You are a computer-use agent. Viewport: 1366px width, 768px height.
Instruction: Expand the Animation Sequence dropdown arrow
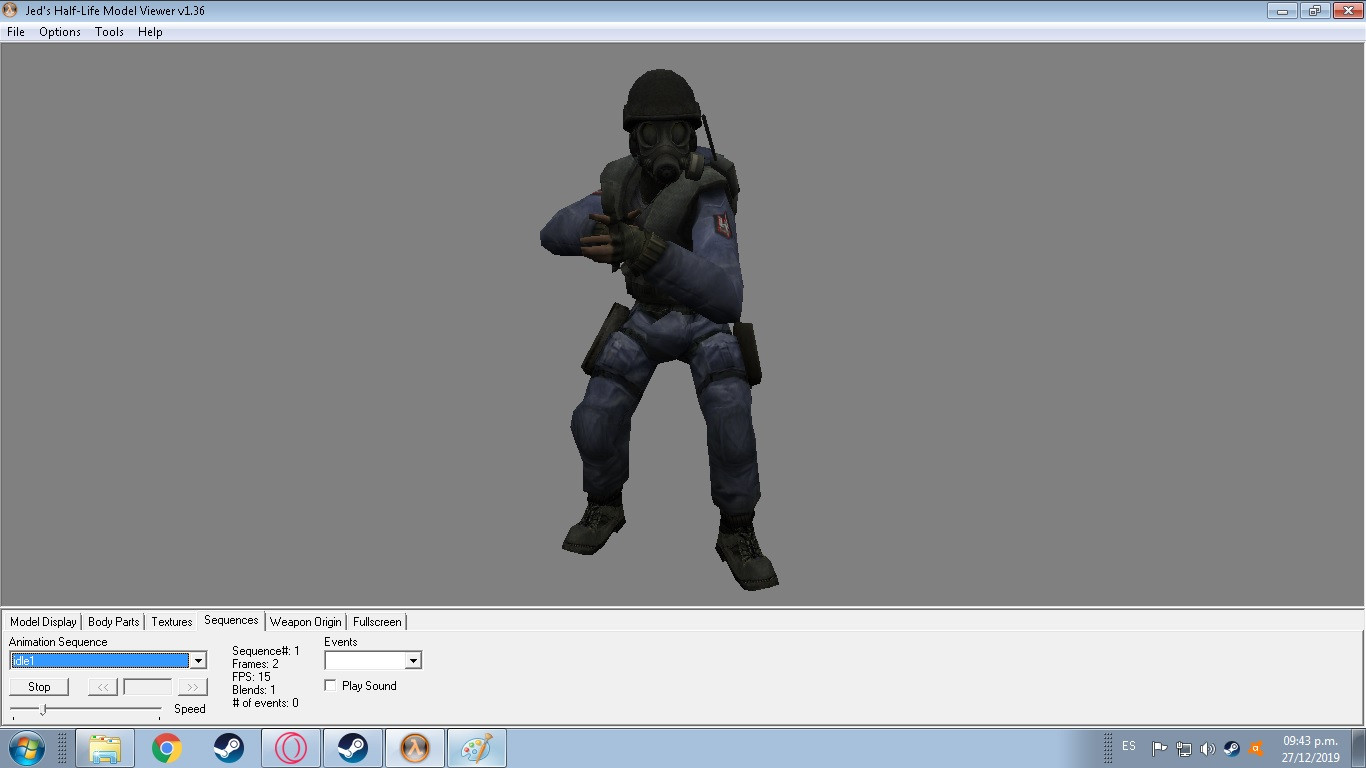click(x=198, y=661)
